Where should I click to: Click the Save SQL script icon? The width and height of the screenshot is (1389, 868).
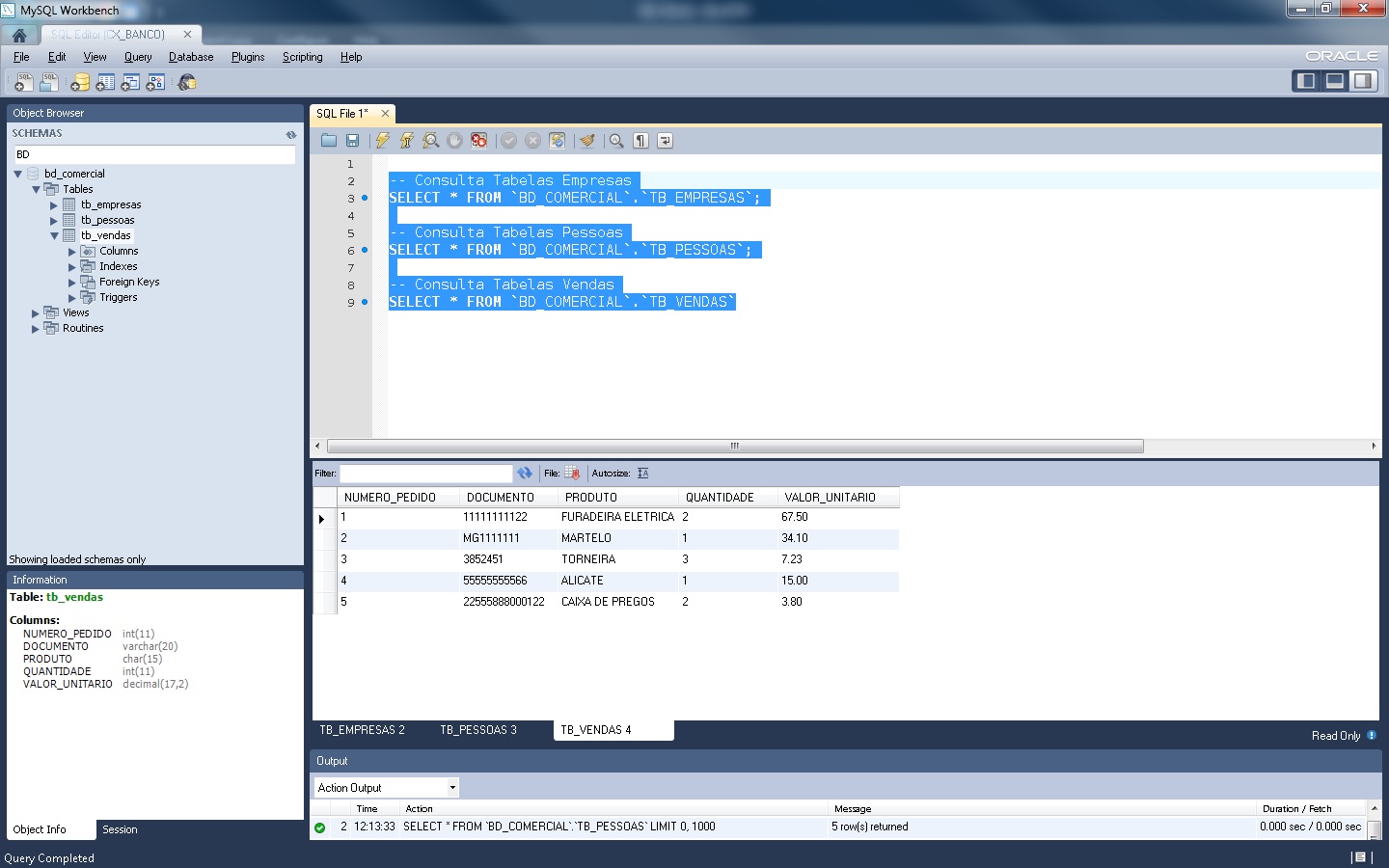pyautogui.click(x=352, y=141)
